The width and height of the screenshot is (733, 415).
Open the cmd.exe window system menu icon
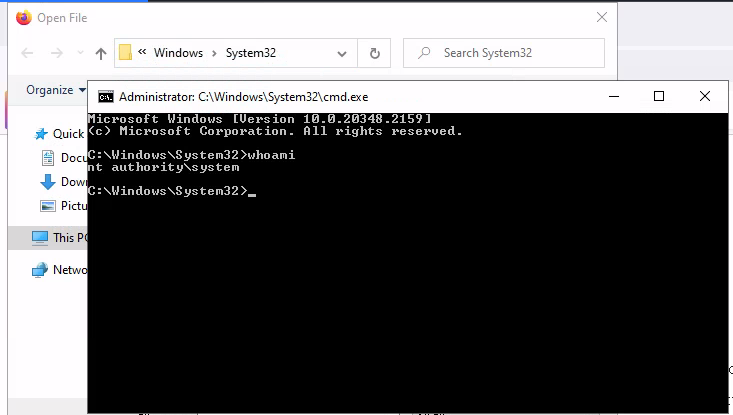[106, 97]
